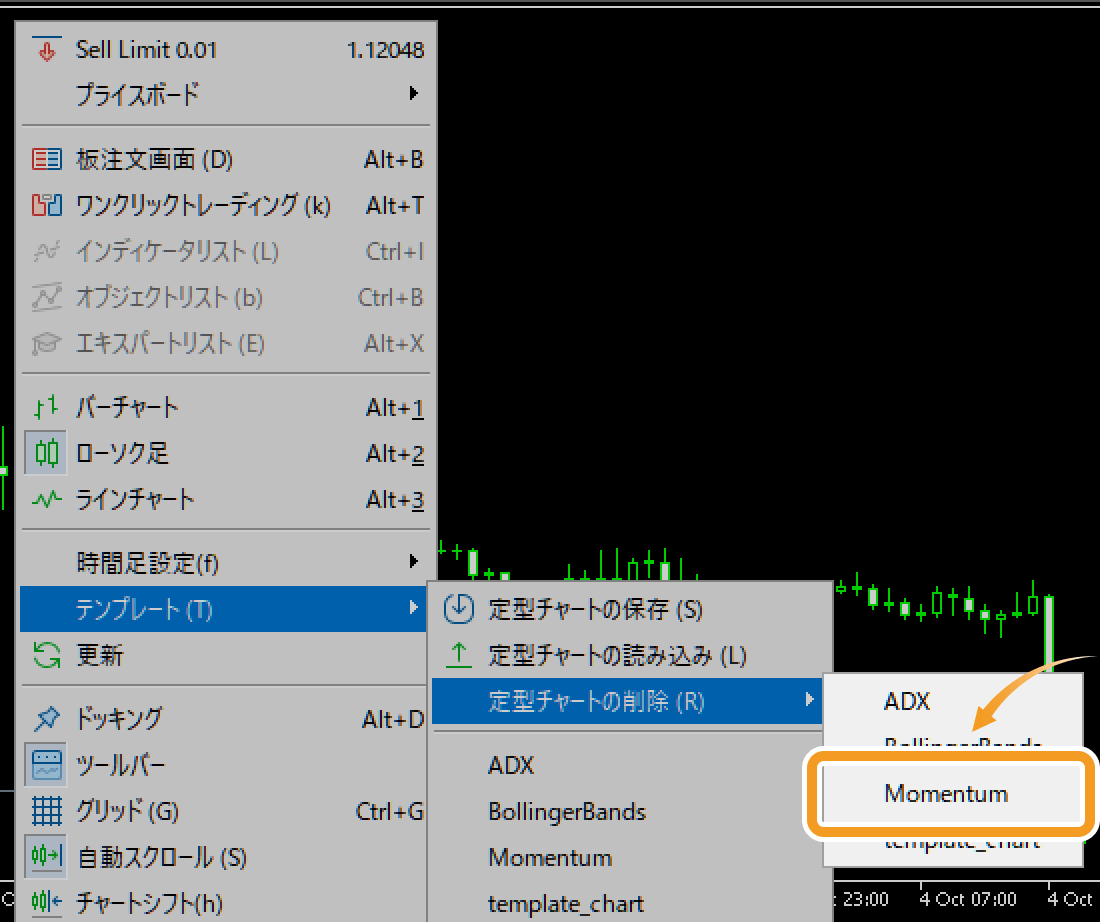Open the 時間足設定(f) menu entry
1100x922 pixels.
click(x=224, y=562)
